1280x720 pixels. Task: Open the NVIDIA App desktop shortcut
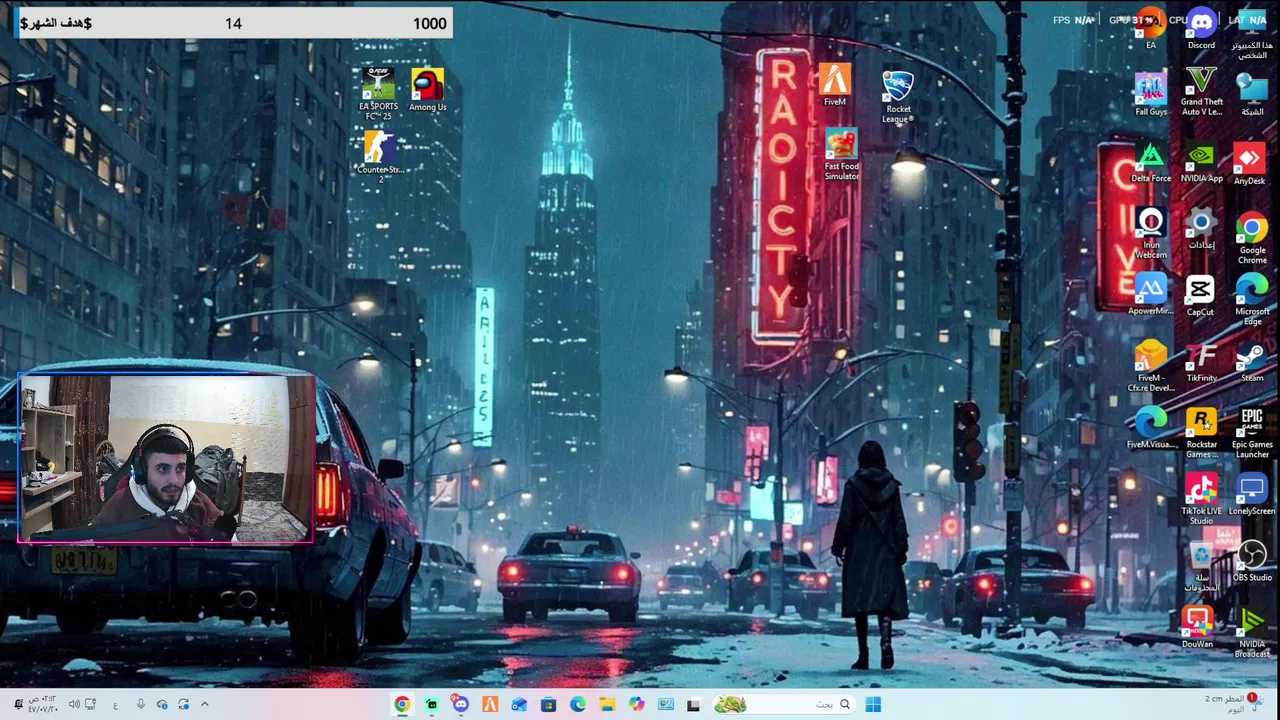tap(1201, 162)
